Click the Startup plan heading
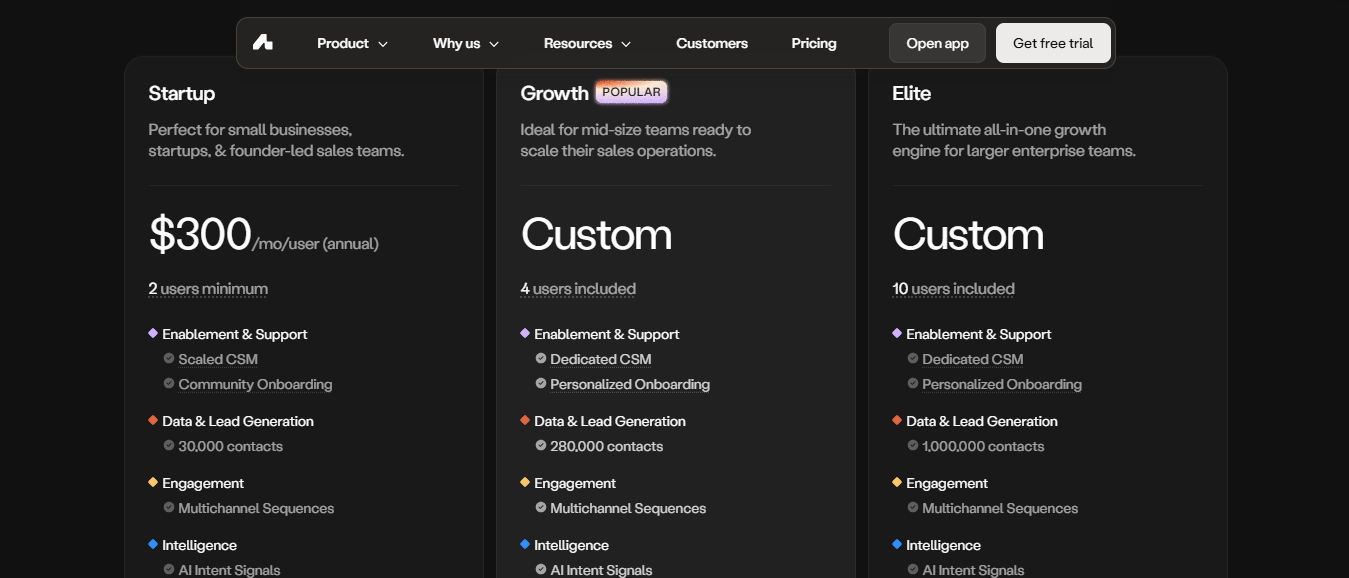 182,93
